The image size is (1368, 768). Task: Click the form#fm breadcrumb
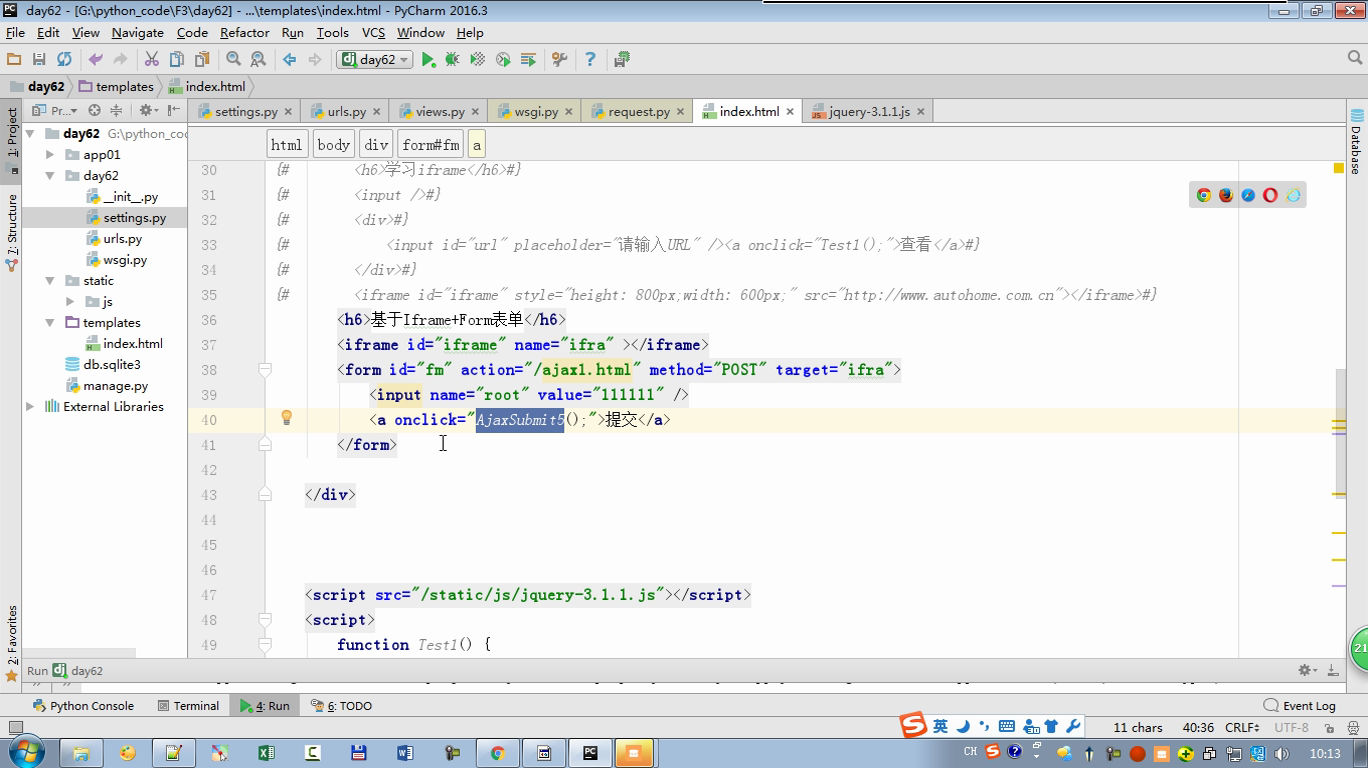[x=431, y=144]
